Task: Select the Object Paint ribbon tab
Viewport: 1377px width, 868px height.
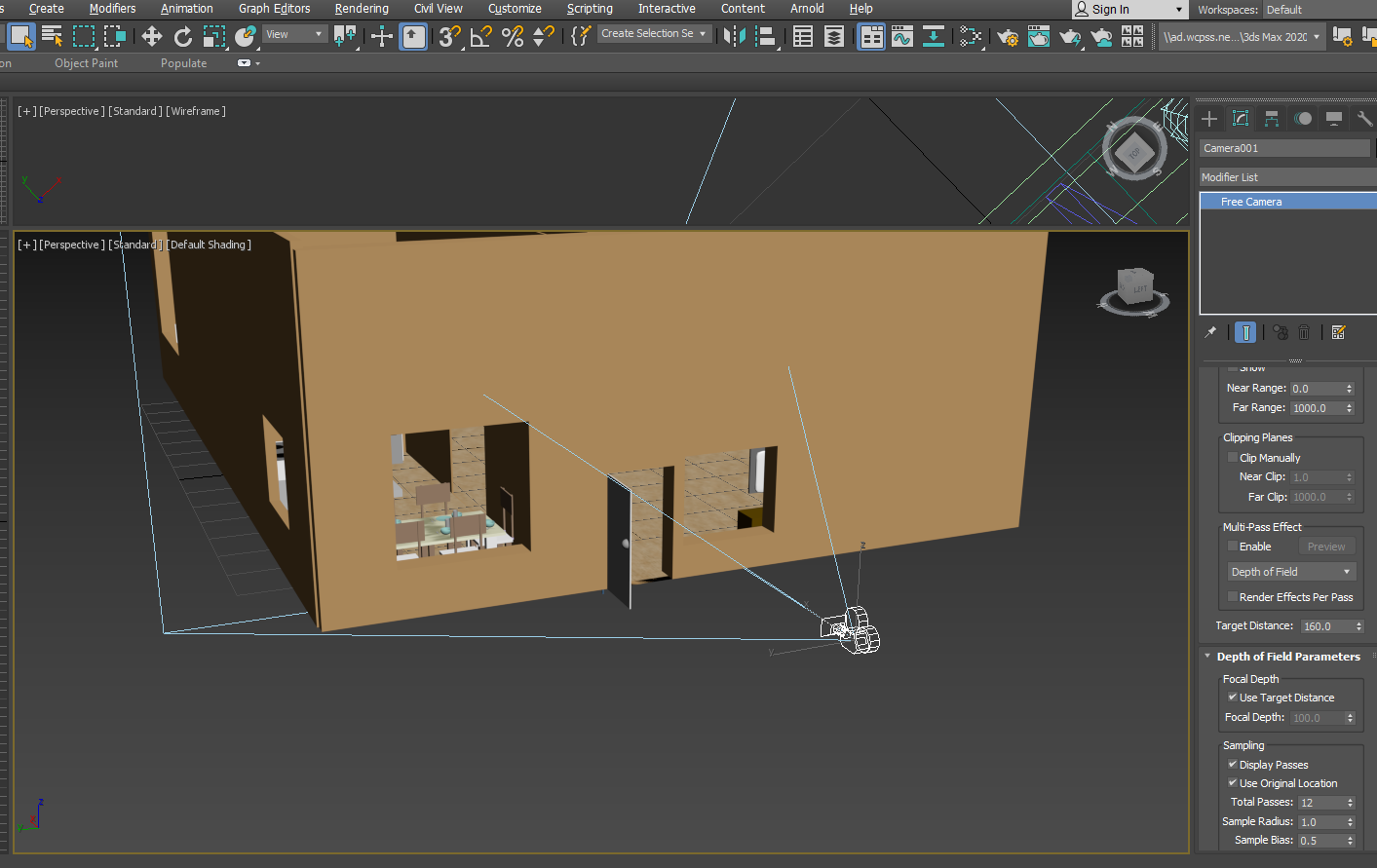Action: click(x=87, y=63)
